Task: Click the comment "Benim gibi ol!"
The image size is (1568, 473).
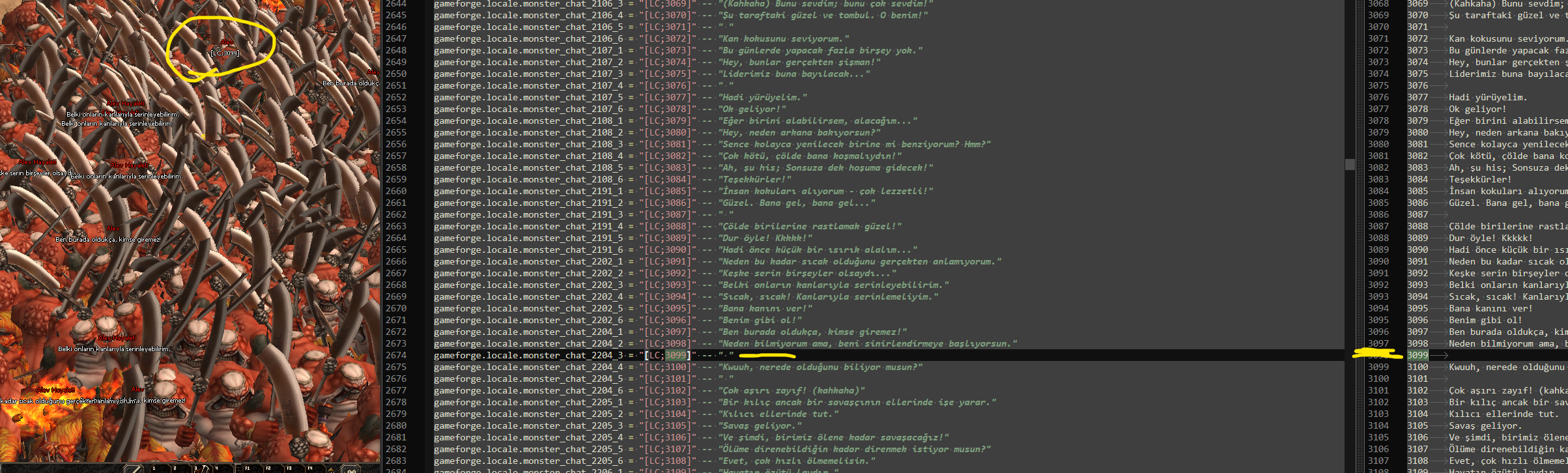Action: click(760, 320)
